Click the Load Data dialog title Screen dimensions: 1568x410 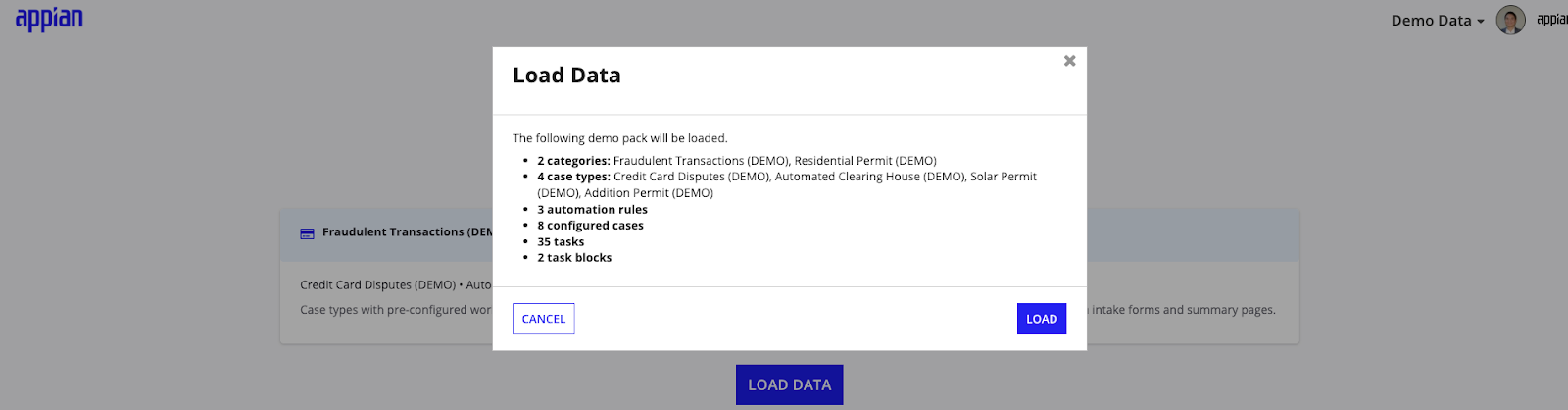(x=566, y=76)
